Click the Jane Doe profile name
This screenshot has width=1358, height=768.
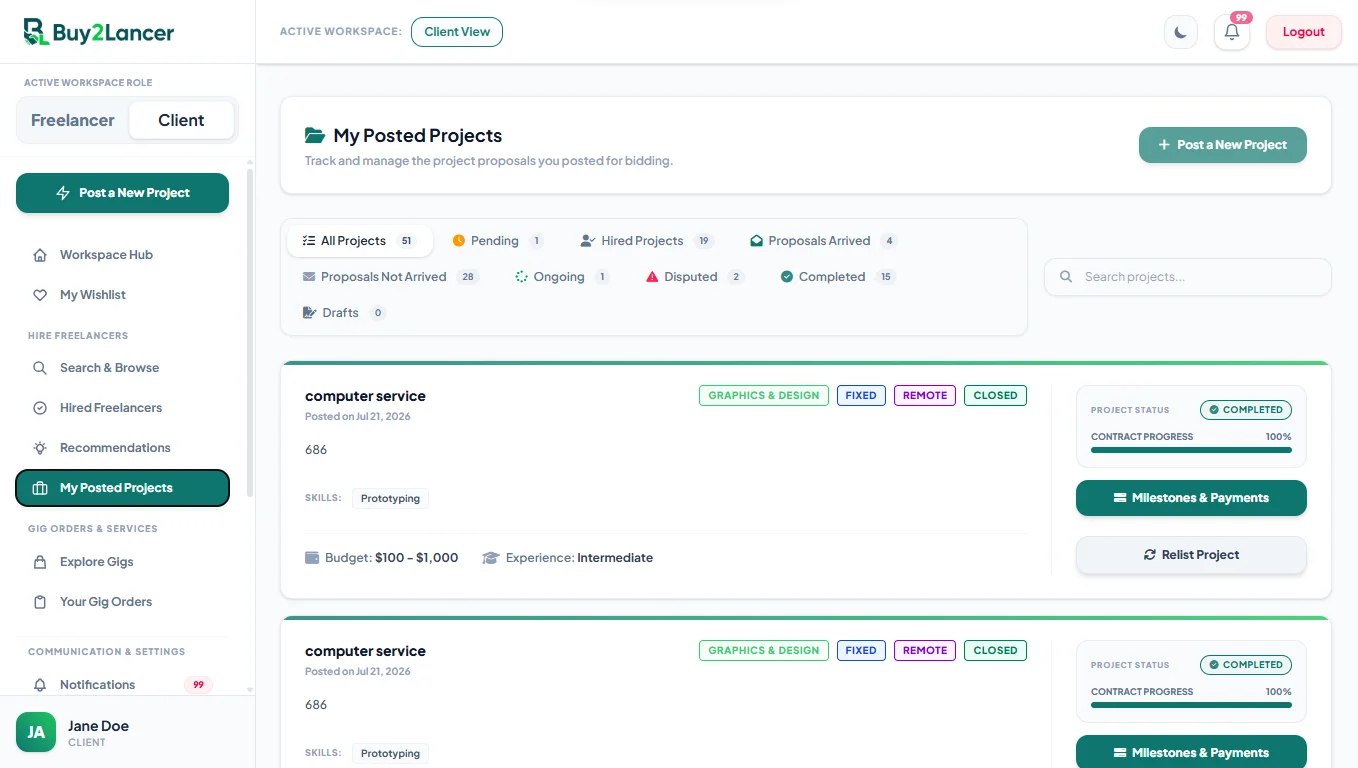click(98, 726)
